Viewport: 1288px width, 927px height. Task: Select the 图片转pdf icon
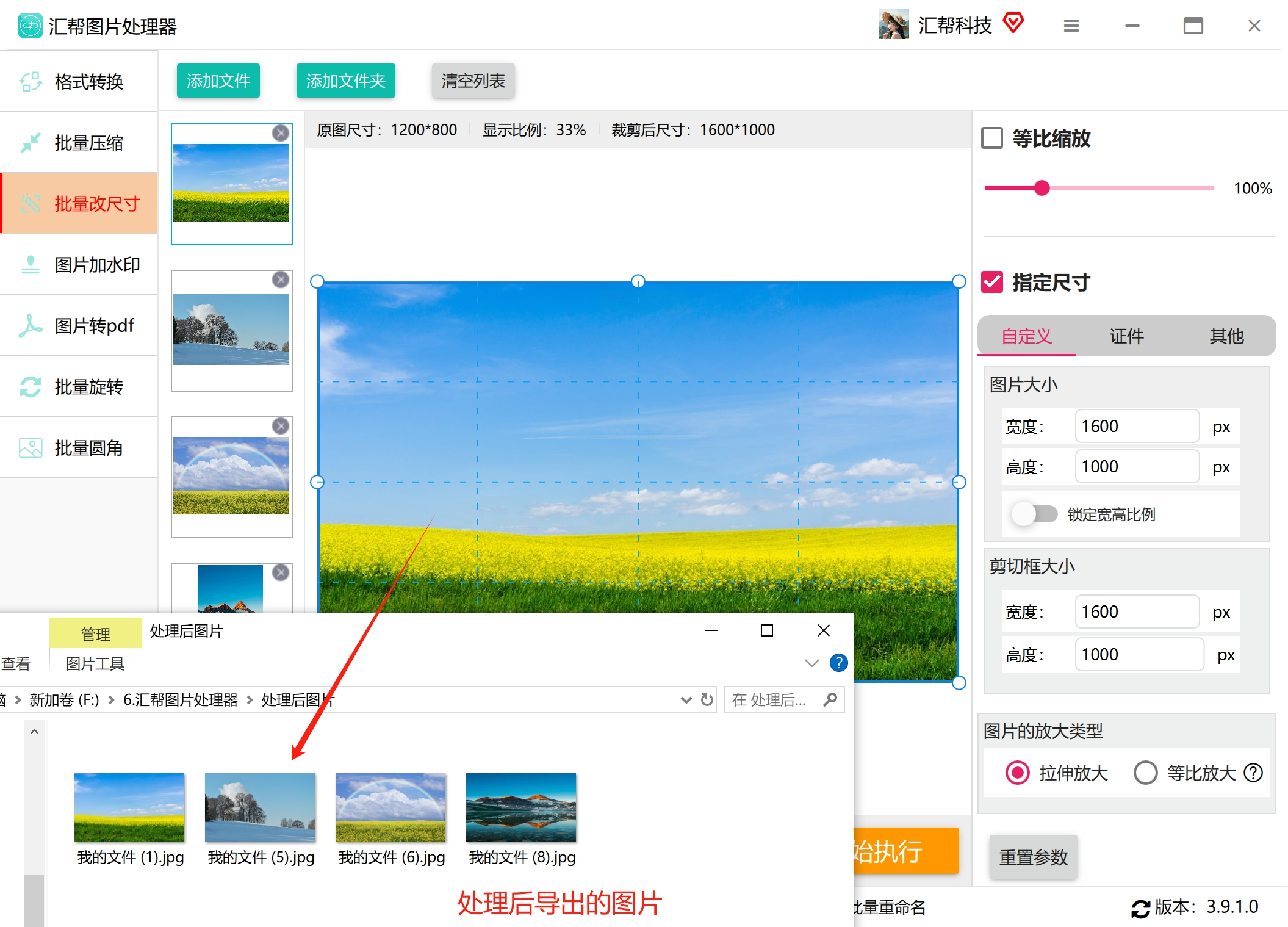tap(31, 325)
